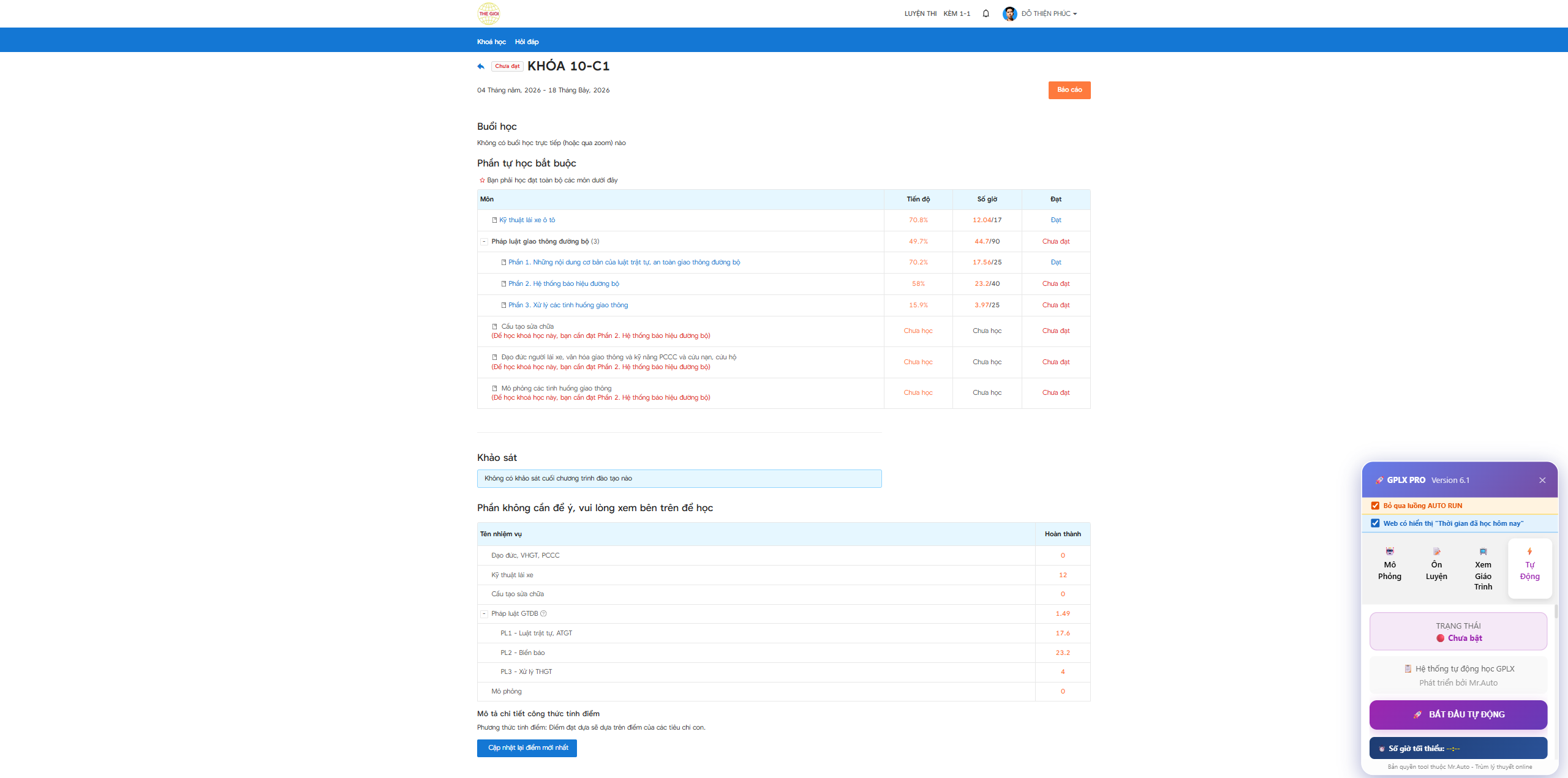The height and width of the screenshot is (778, 1568).
Task: Click document icon beside Cấu tạo sửa chữa
Action: click(495, 326)
